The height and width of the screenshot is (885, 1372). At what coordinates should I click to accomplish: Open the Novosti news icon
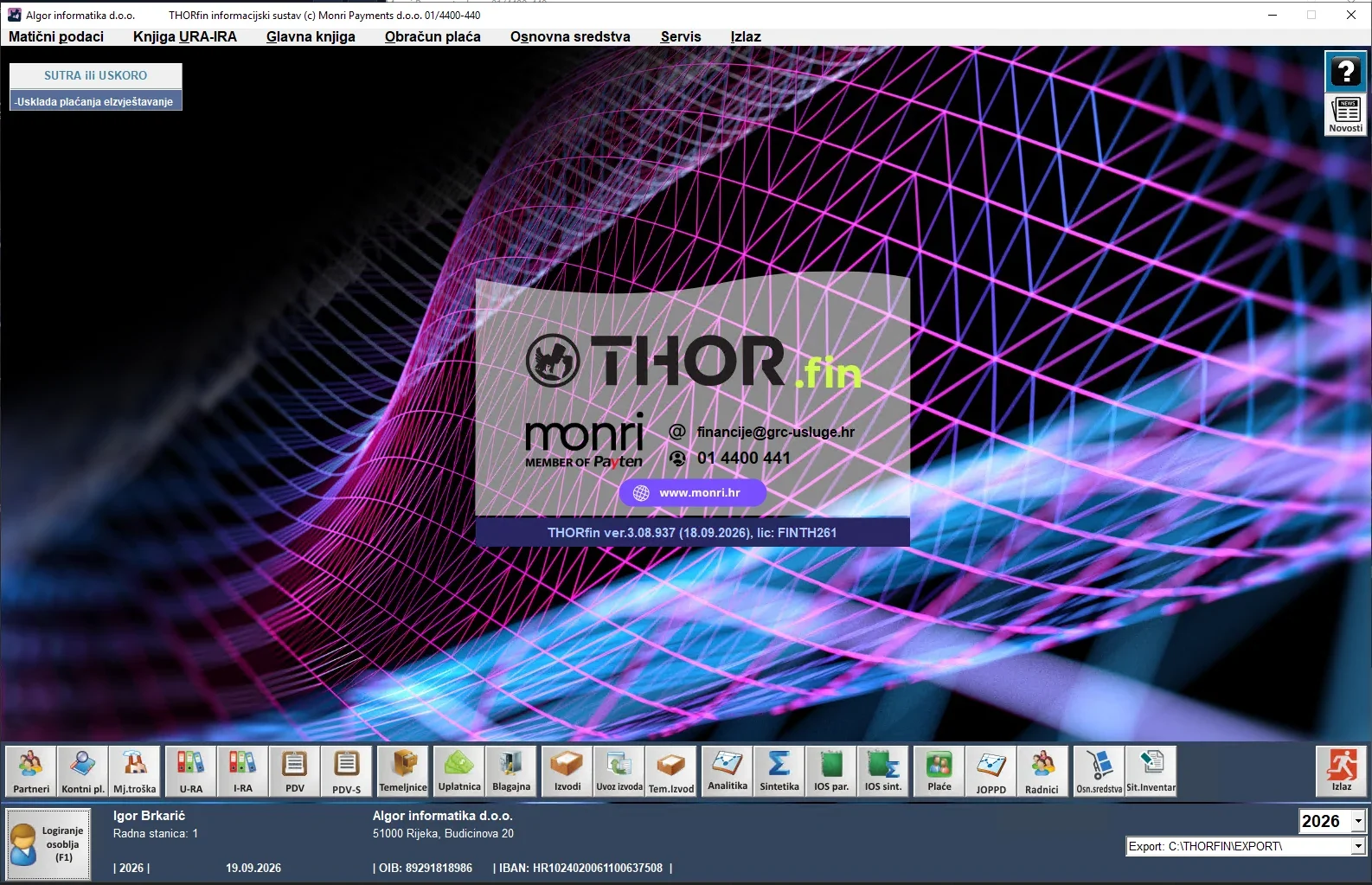pyautogui.click(x=1346, y=114)
